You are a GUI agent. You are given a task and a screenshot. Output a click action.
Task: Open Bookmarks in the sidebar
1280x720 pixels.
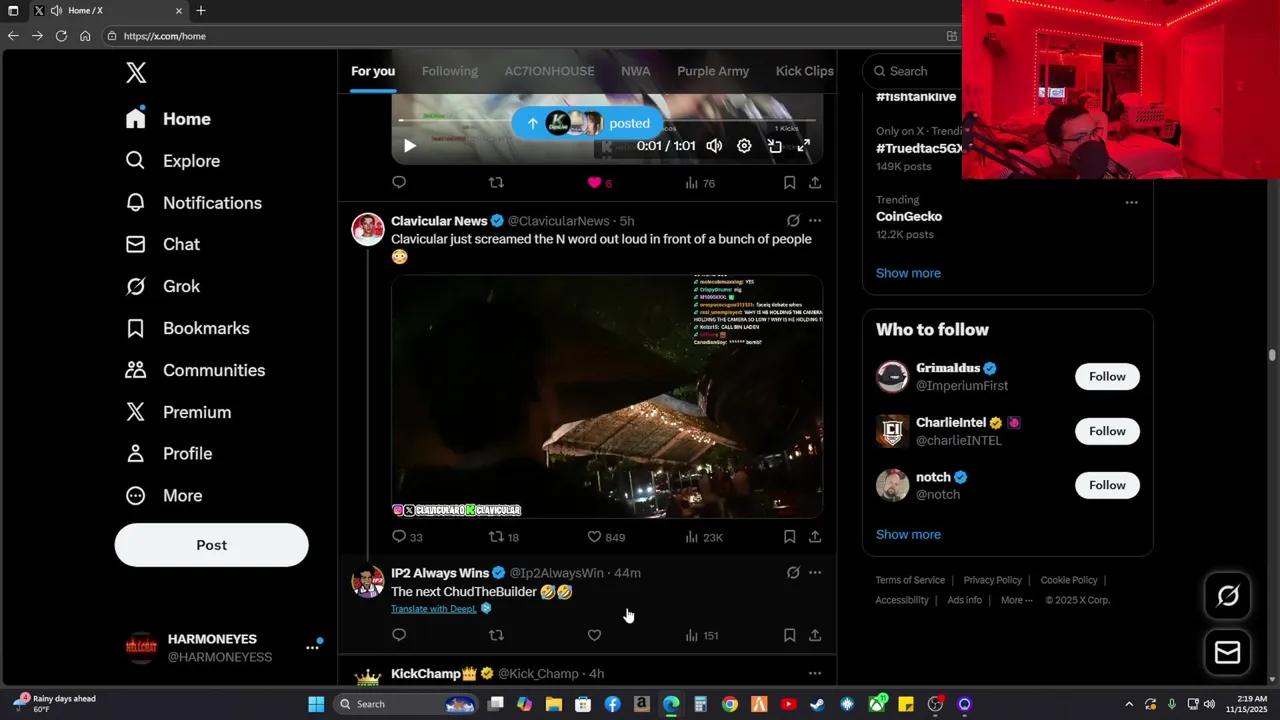(x=187, y=328)
